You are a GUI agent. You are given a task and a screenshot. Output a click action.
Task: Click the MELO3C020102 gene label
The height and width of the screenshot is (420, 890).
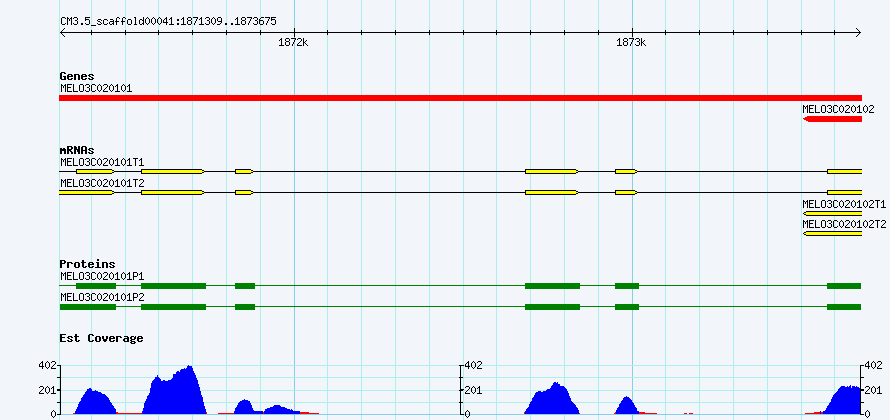(838, 109)
